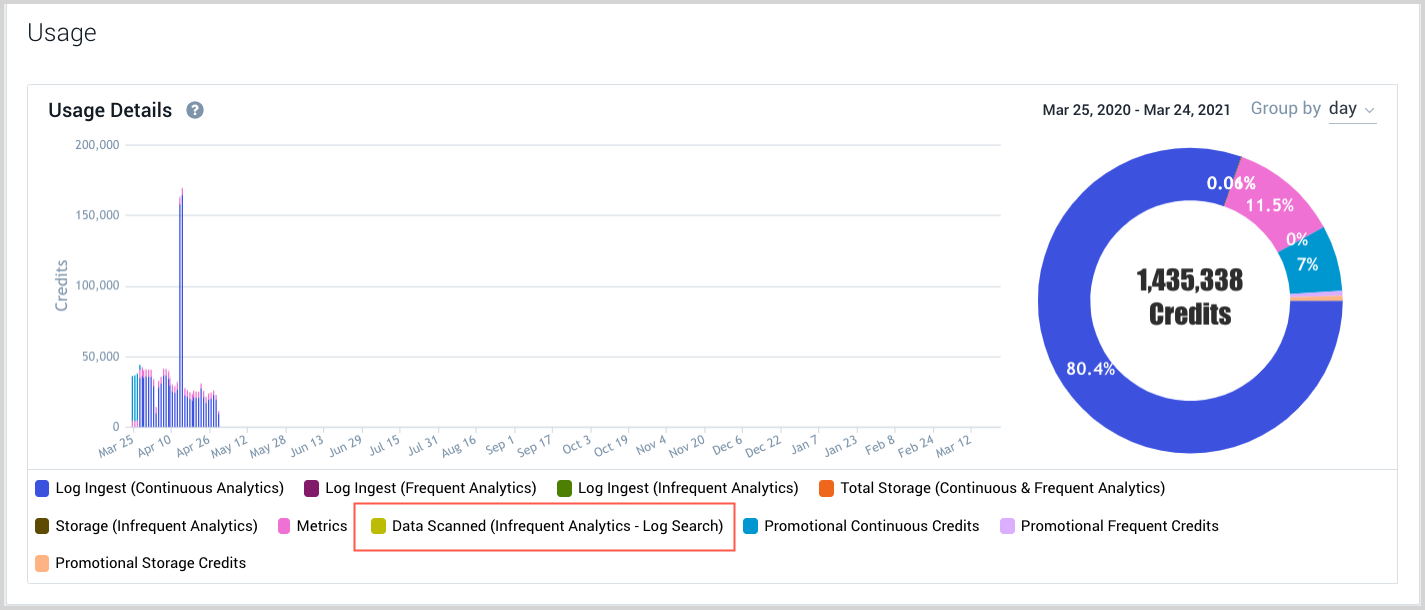Click the Metrics legend swatch

[285, 525]
